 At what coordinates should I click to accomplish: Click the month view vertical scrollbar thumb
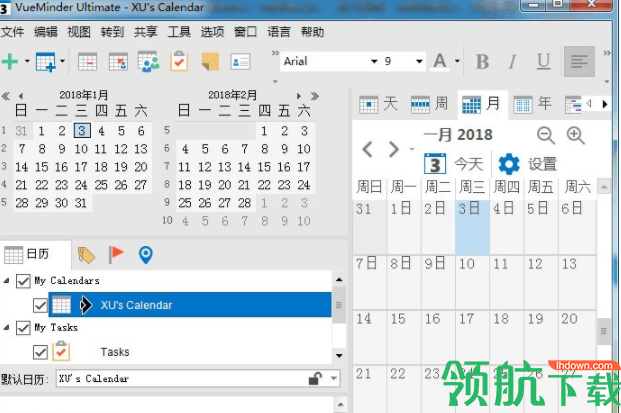(604, 331)
